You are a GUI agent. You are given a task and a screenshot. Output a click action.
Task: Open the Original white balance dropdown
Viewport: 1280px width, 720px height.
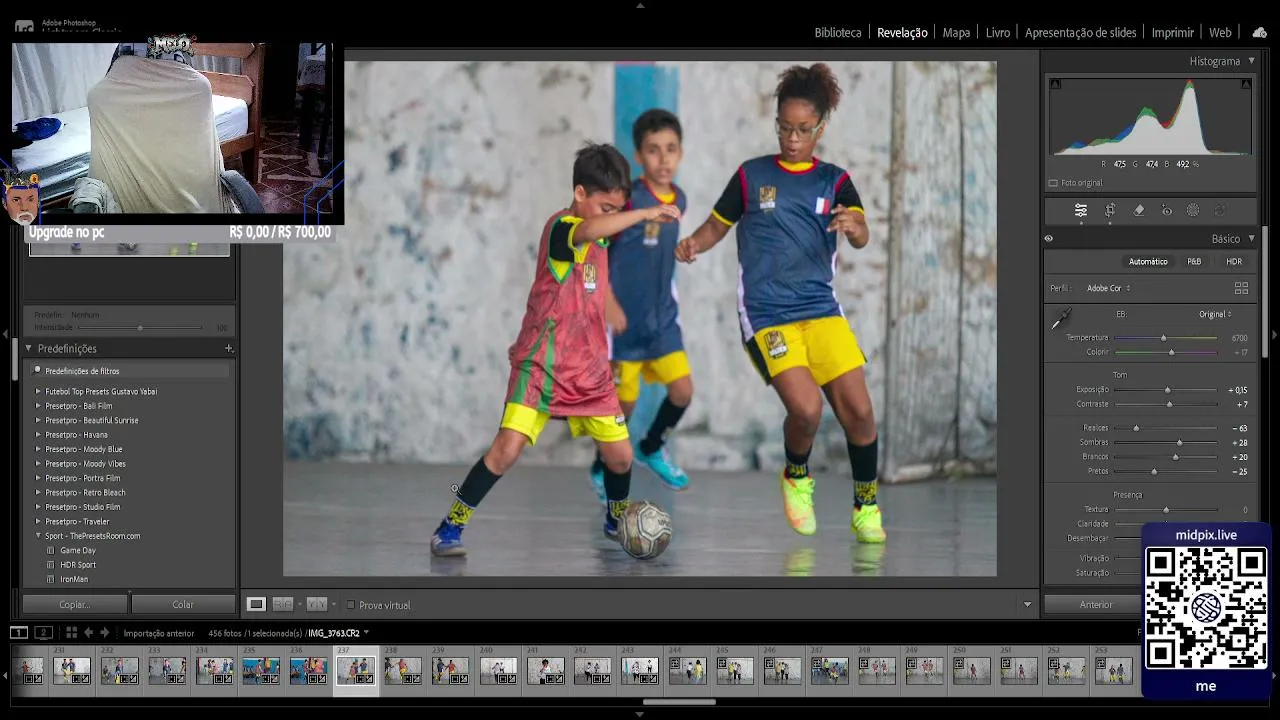1215,314
